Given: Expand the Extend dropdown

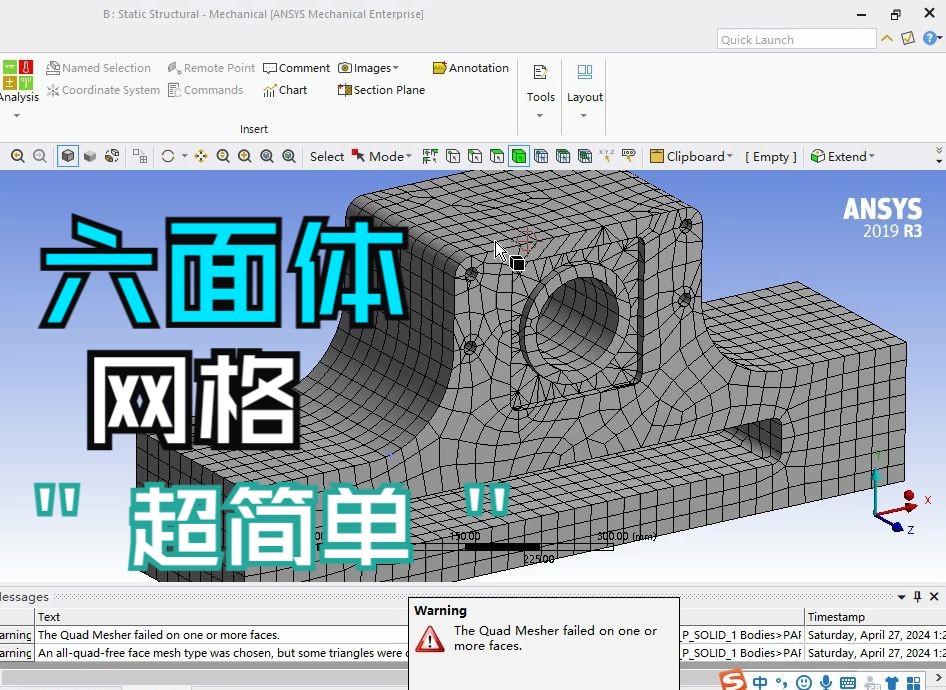Looking at the screenshot, I should [x=843, y=156].
